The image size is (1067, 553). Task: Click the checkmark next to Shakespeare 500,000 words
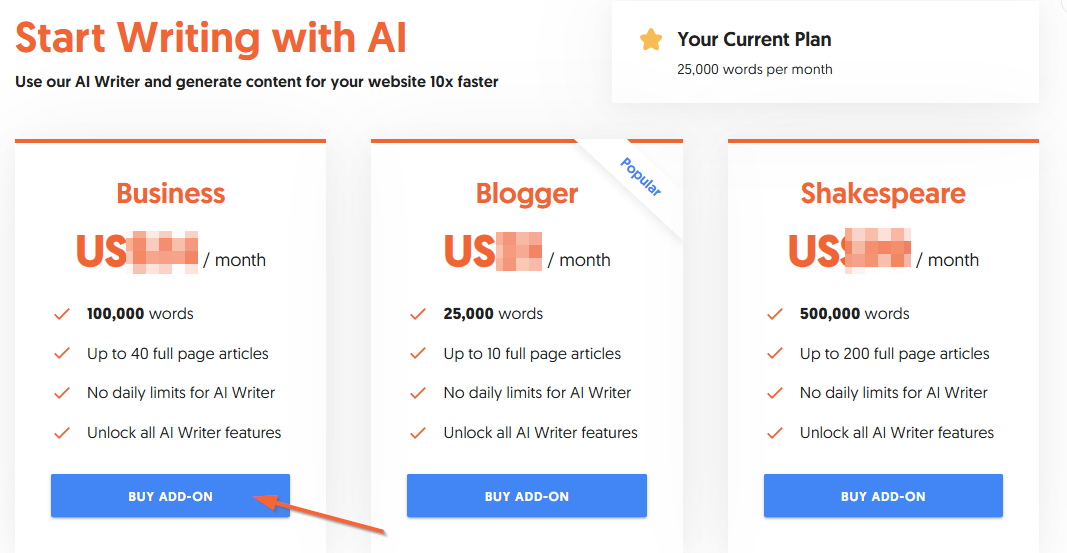(774, 314)
